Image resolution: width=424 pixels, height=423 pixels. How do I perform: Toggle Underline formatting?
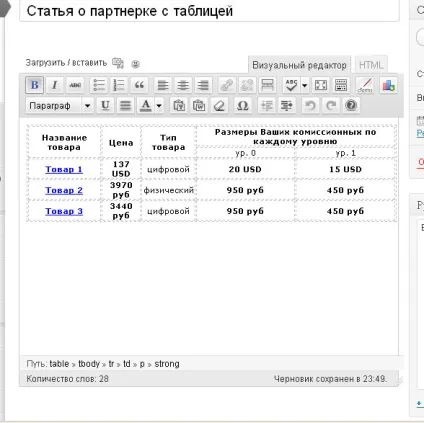coord(105,106)
